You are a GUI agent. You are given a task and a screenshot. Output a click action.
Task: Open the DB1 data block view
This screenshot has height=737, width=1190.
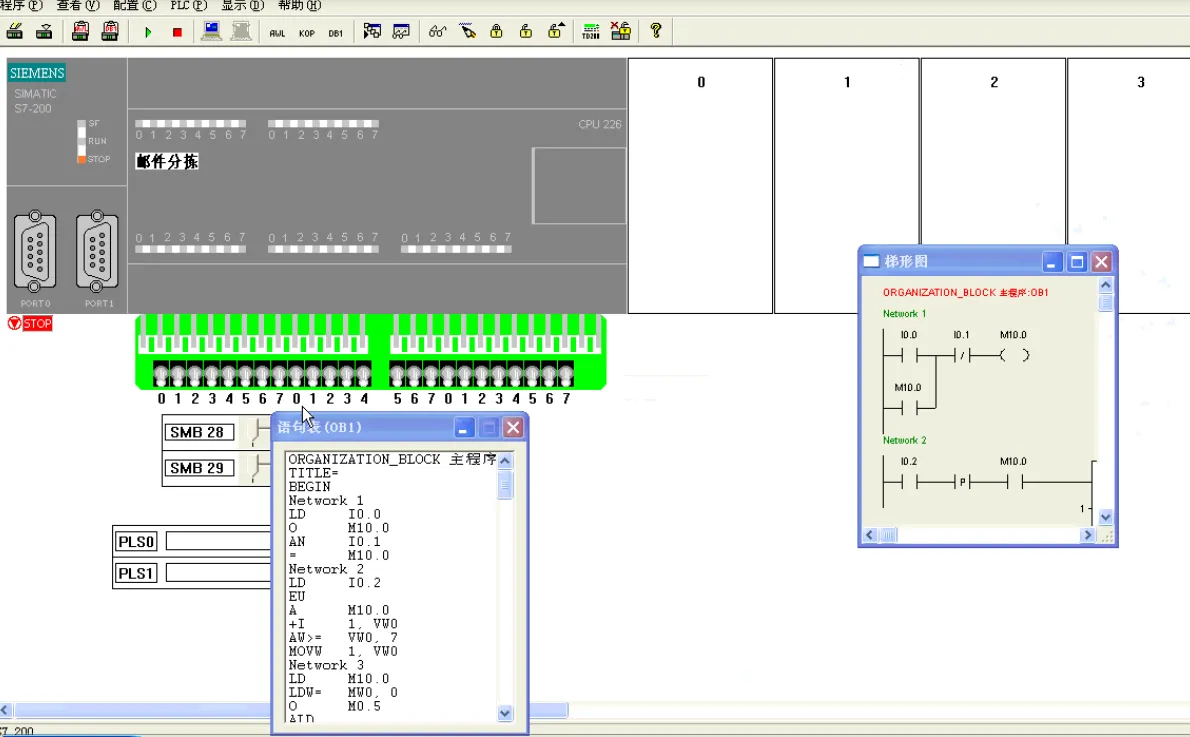click(335, 33)
